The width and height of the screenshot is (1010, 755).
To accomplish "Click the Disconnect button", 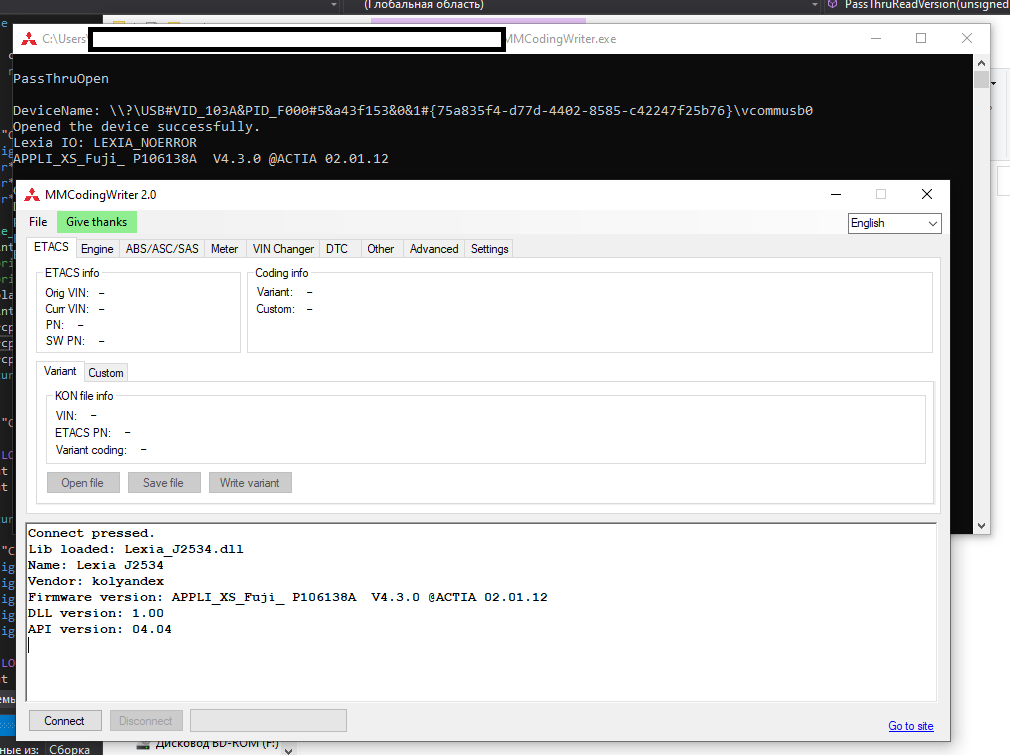I will point(146,721).
